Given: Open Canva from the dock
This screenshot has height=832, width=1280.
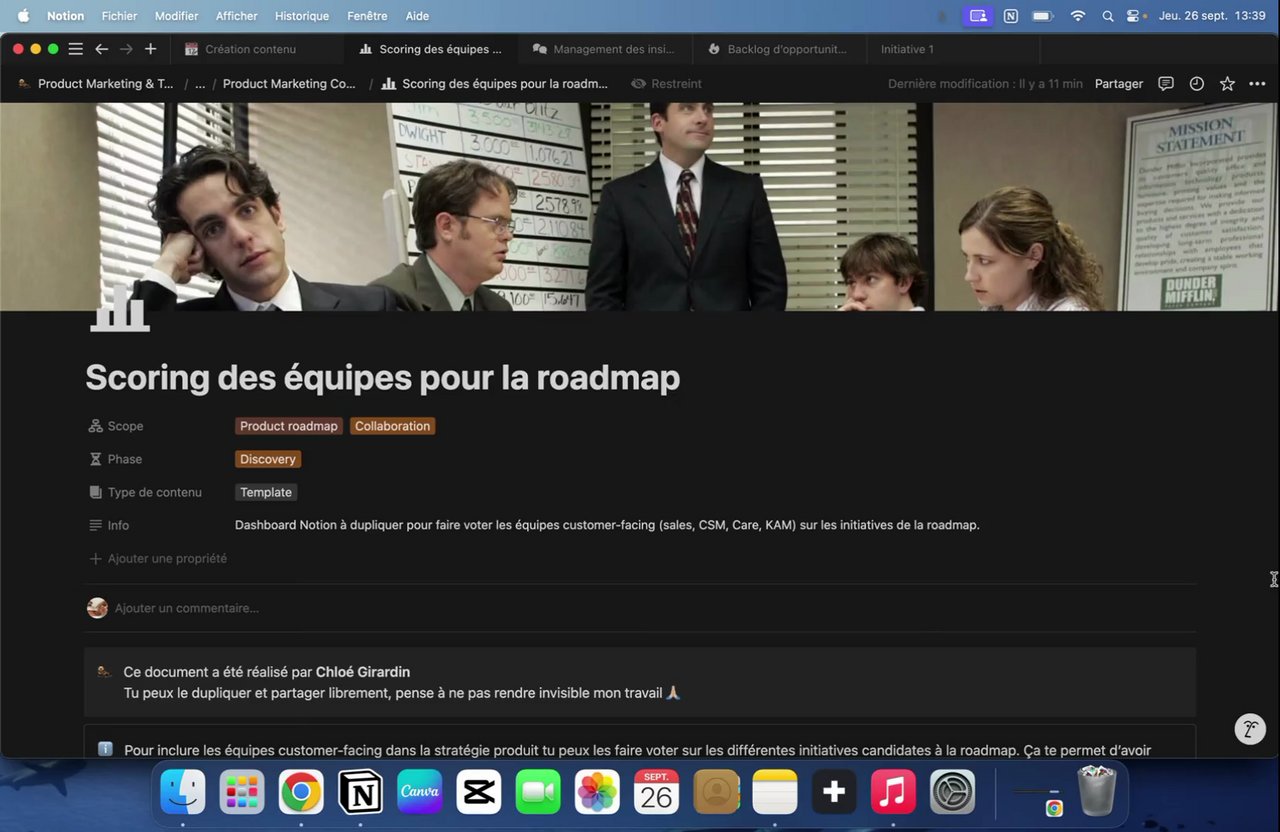Looking at the screenshot, I should (419, 793).
